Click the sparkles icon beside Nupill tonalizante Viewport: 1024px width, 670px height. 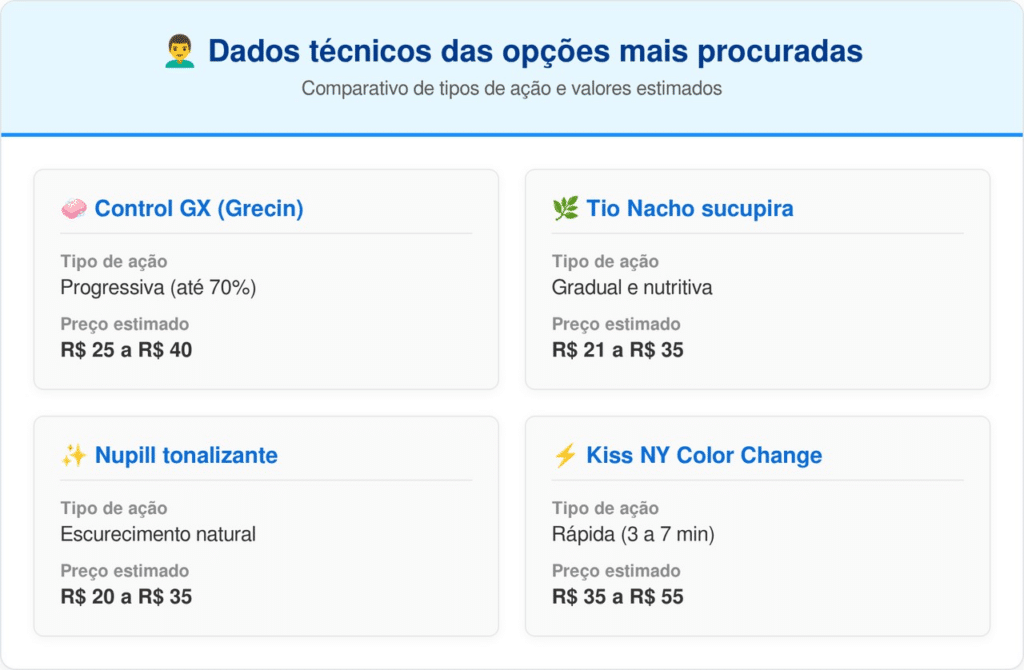[73, 456]
